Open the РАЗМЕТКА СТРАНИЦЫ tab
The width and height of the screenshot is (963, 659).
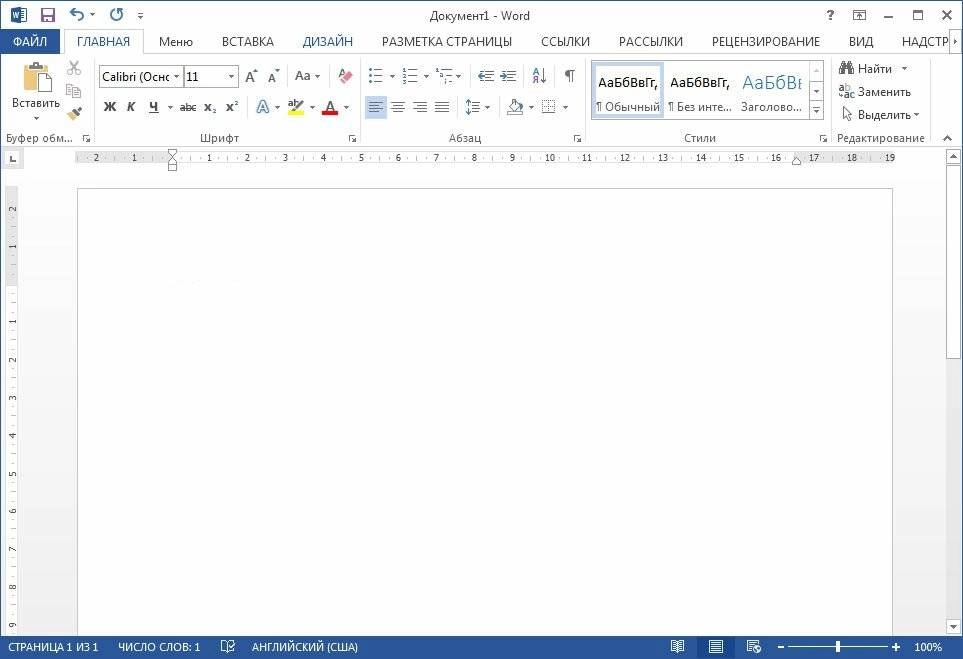[446, 42]
